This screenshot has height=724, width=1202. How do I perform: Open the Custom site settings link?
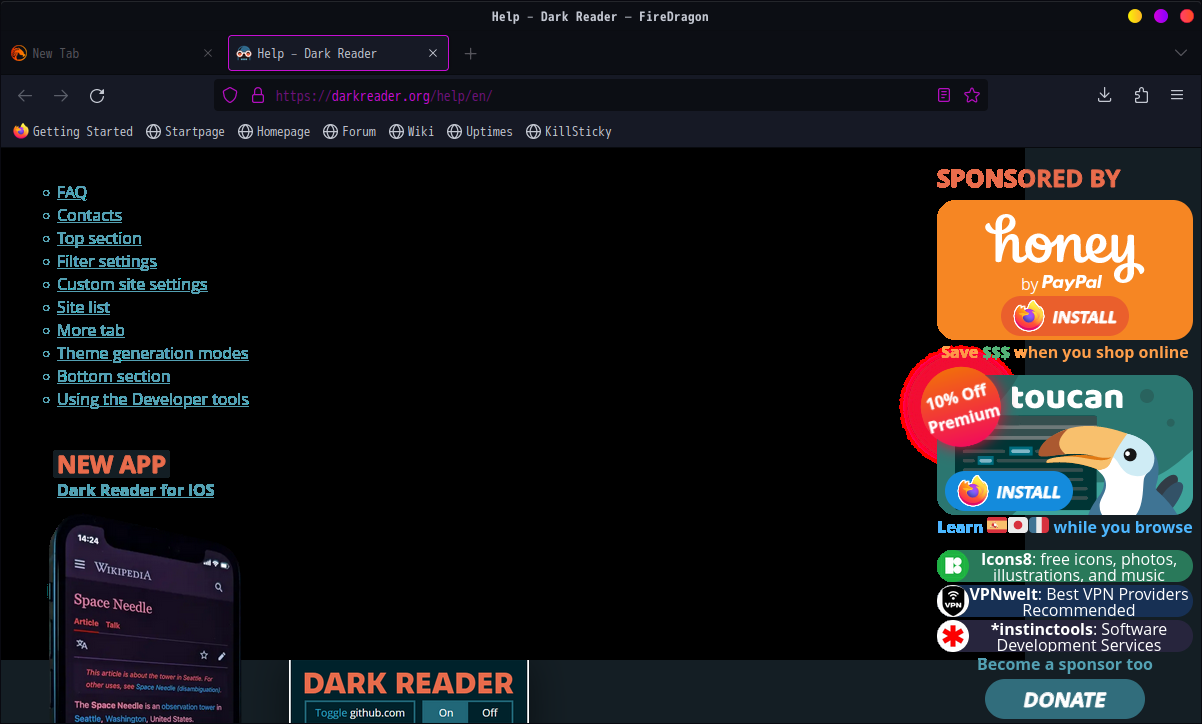132,284
